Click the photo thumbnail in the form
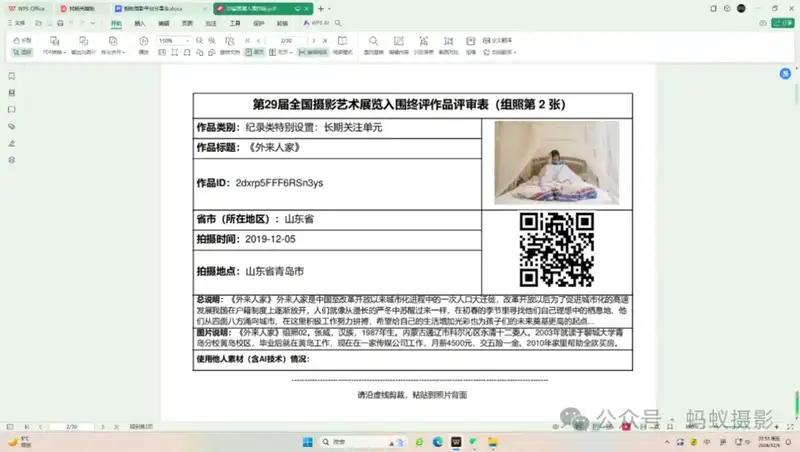 557,163
